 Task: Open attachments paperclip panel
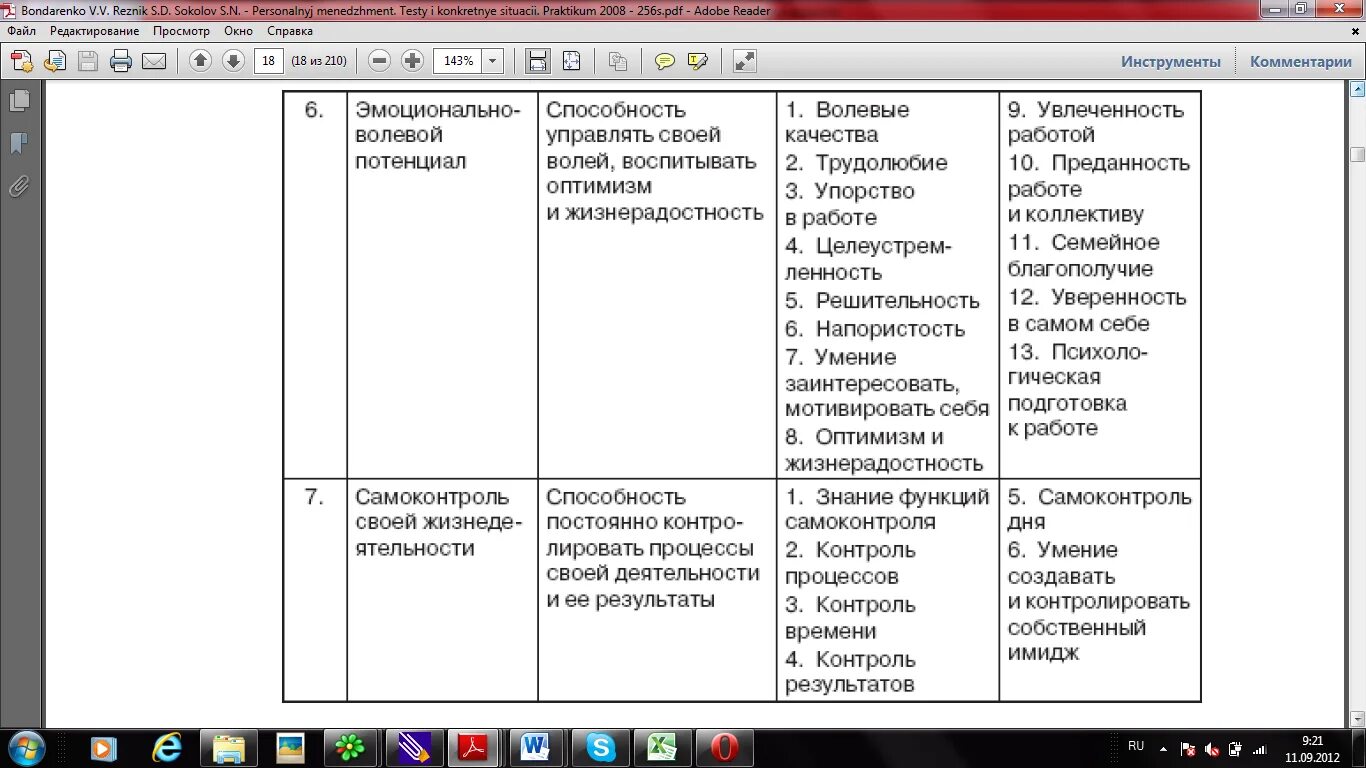click(19, 187)
